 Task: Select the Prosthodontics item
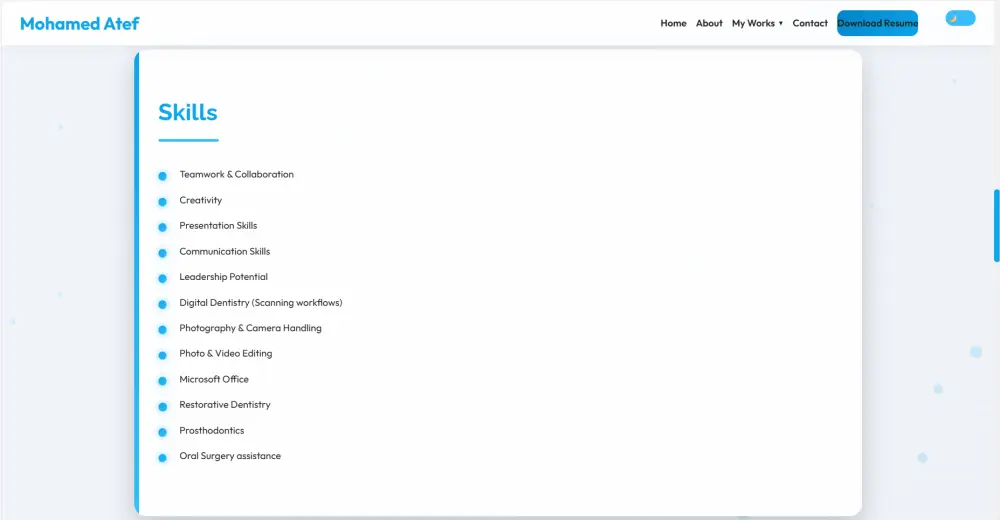tap(212, 431)
